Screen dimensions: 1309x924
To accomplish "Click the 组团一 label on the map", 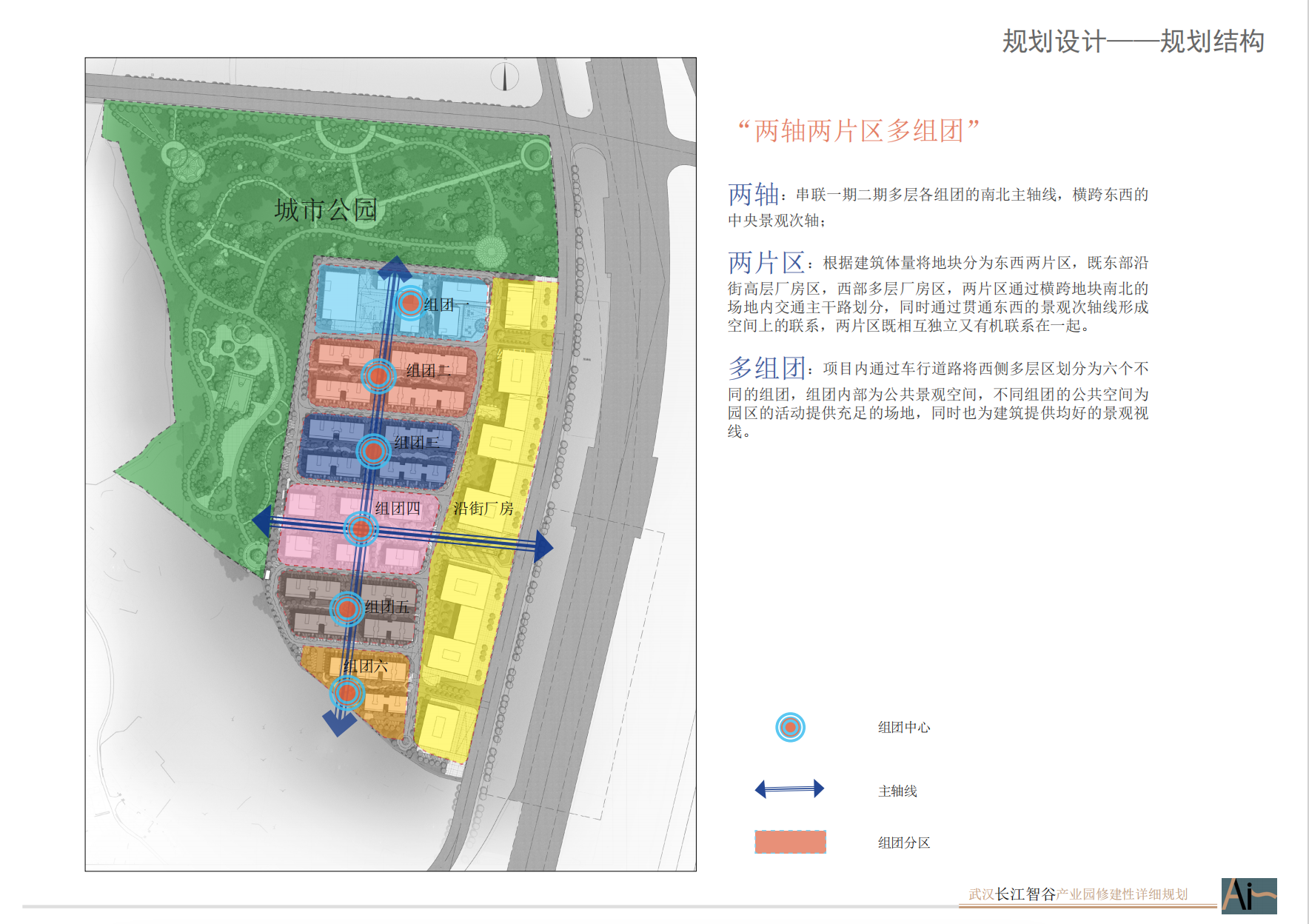I will coord(446,304).
